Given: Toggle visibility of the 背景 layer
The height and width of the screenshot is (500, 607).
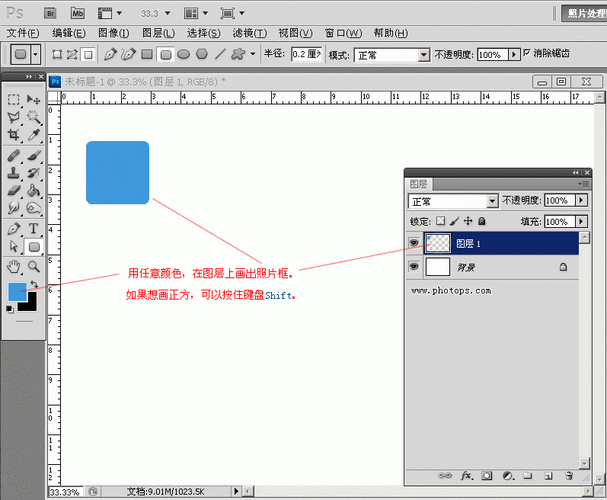Looking at the screenshot, I should click(414, 267).
